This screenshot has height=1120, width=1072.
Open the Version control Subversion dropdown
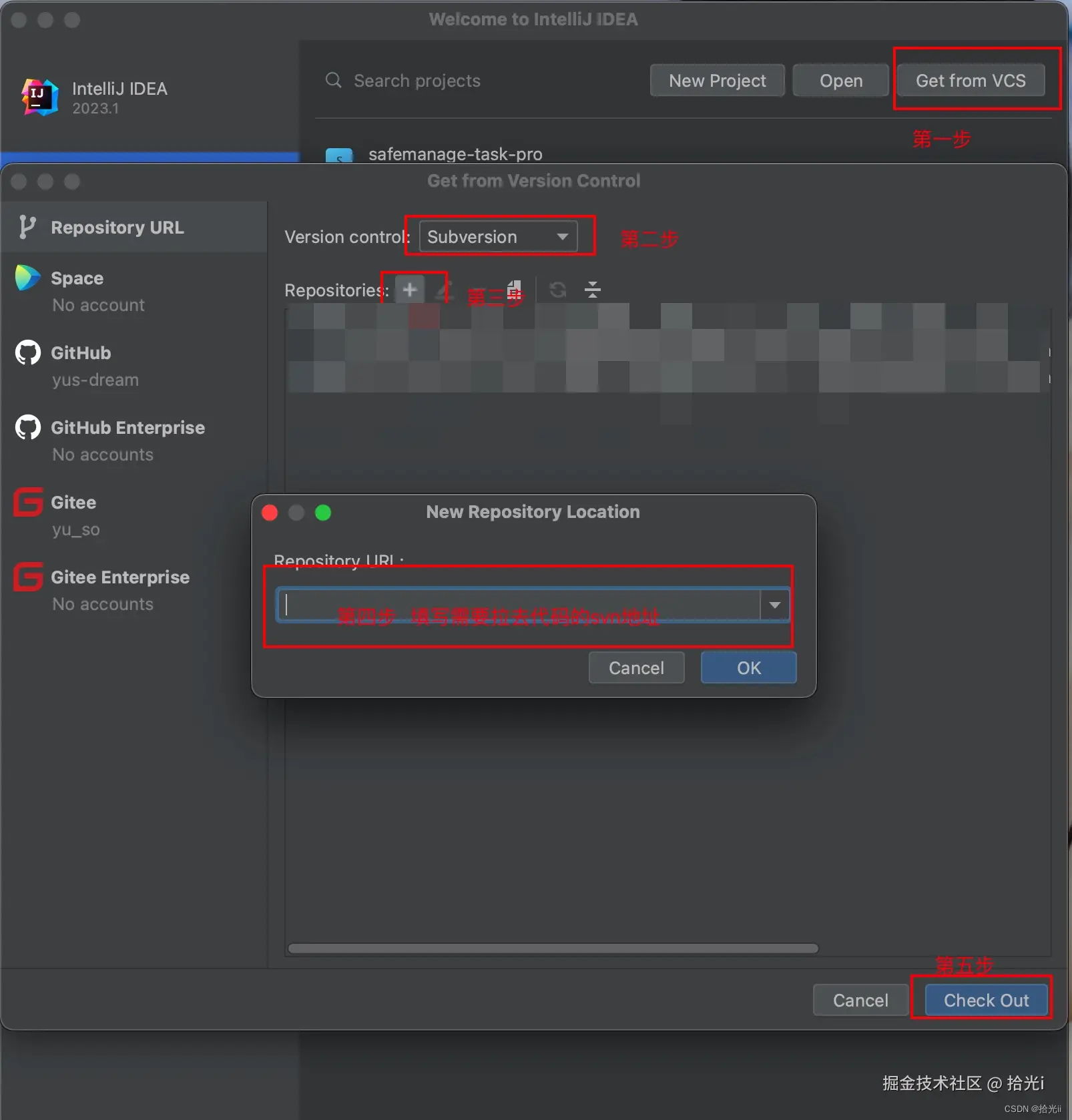[498, 237]
